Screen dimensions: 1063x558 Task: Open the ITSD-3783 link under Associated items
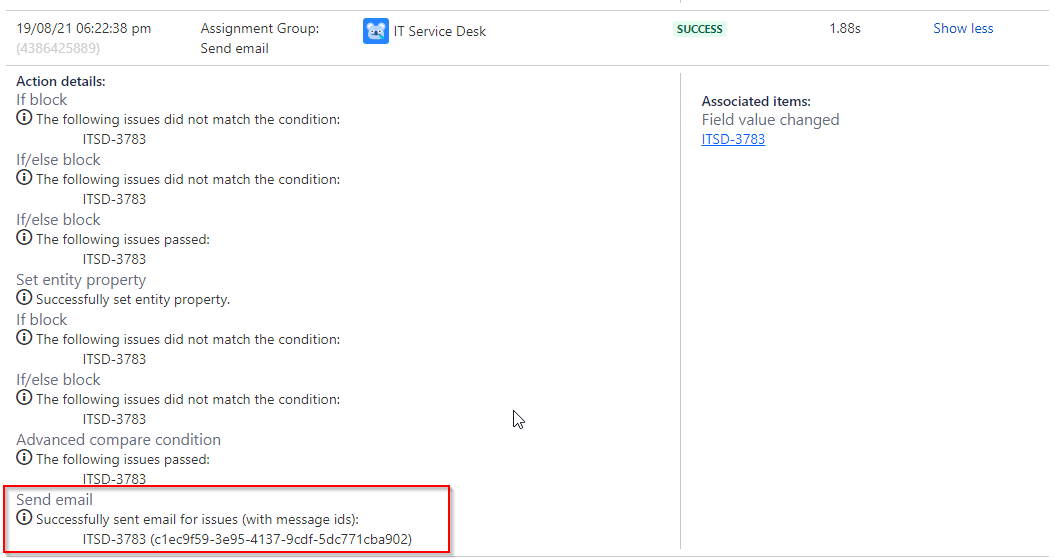(733, 139)
